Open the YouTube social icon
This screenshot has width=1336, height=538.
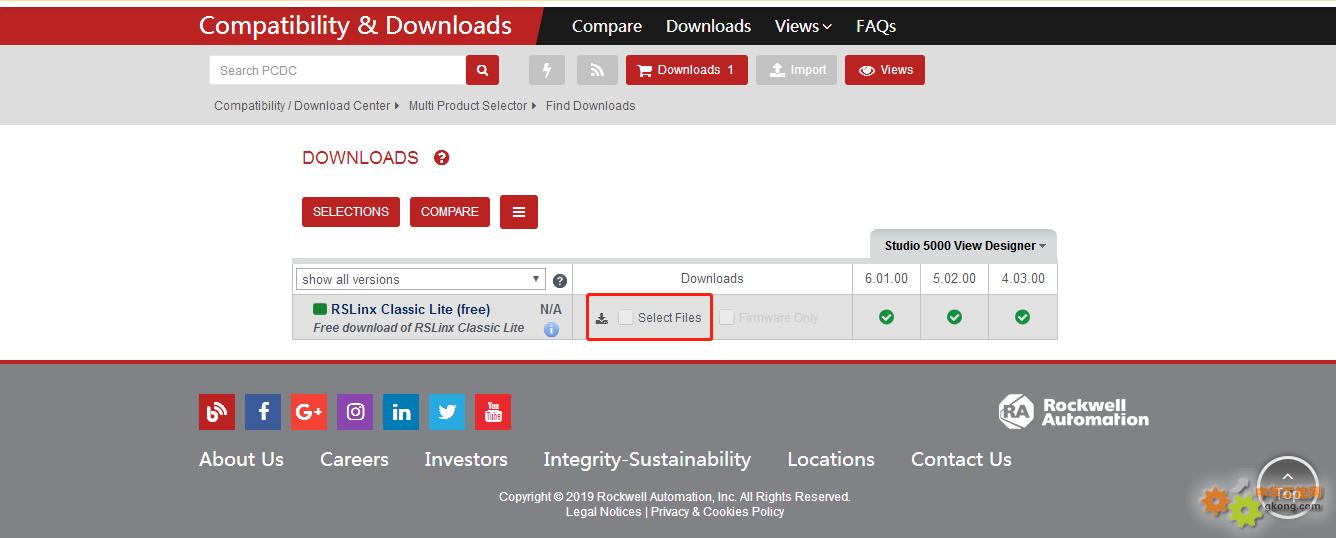coord(493,411)
